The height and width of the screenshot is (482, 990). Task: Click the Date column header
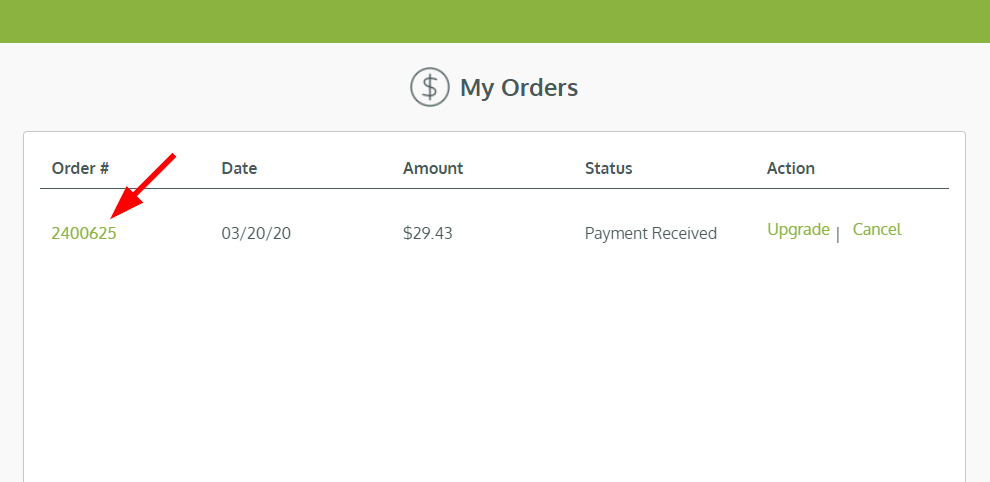point(239,168)
